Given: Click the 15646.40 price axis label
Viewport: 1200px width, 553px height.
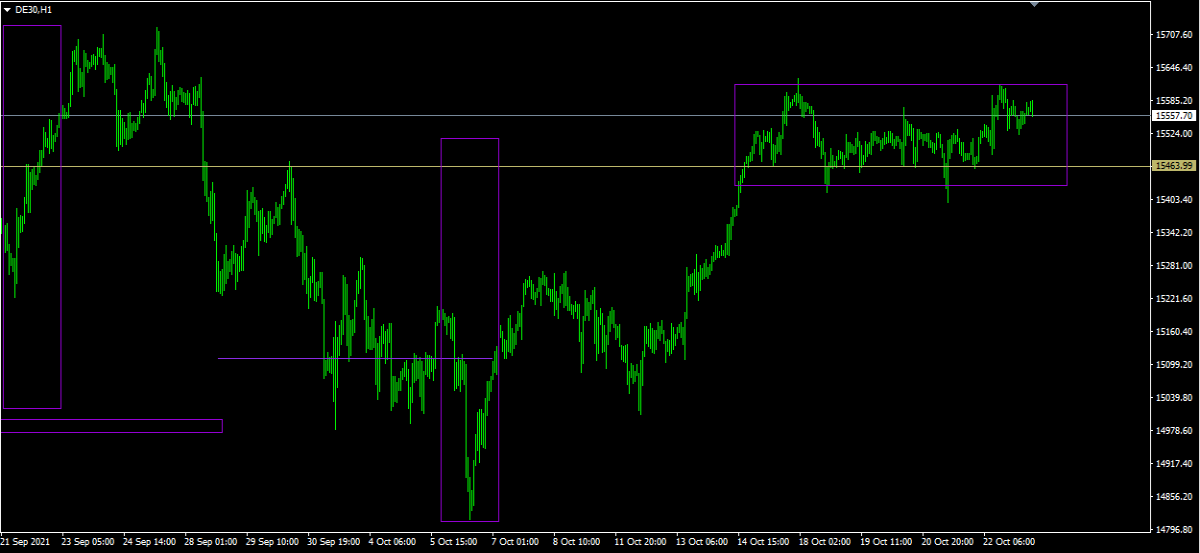Looking at the screenshot, I should tap(1174, 68).
